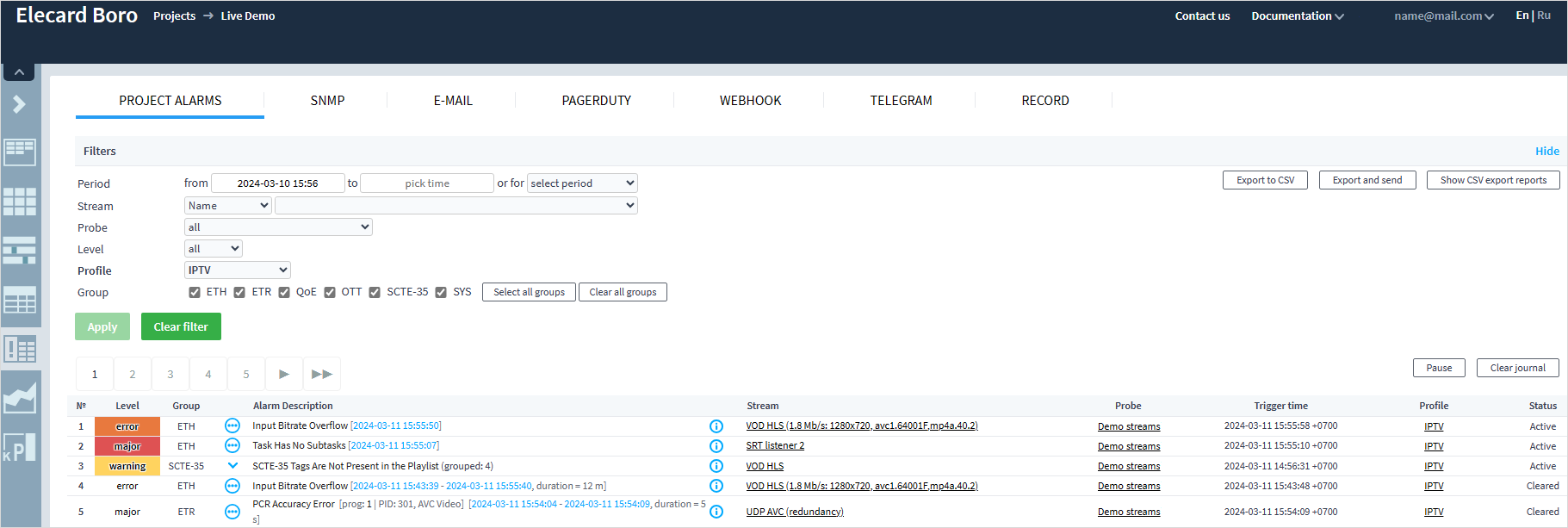The image size is (1568, 528).
Task: Click the Export to CSV button
Action: [1265, 180]
